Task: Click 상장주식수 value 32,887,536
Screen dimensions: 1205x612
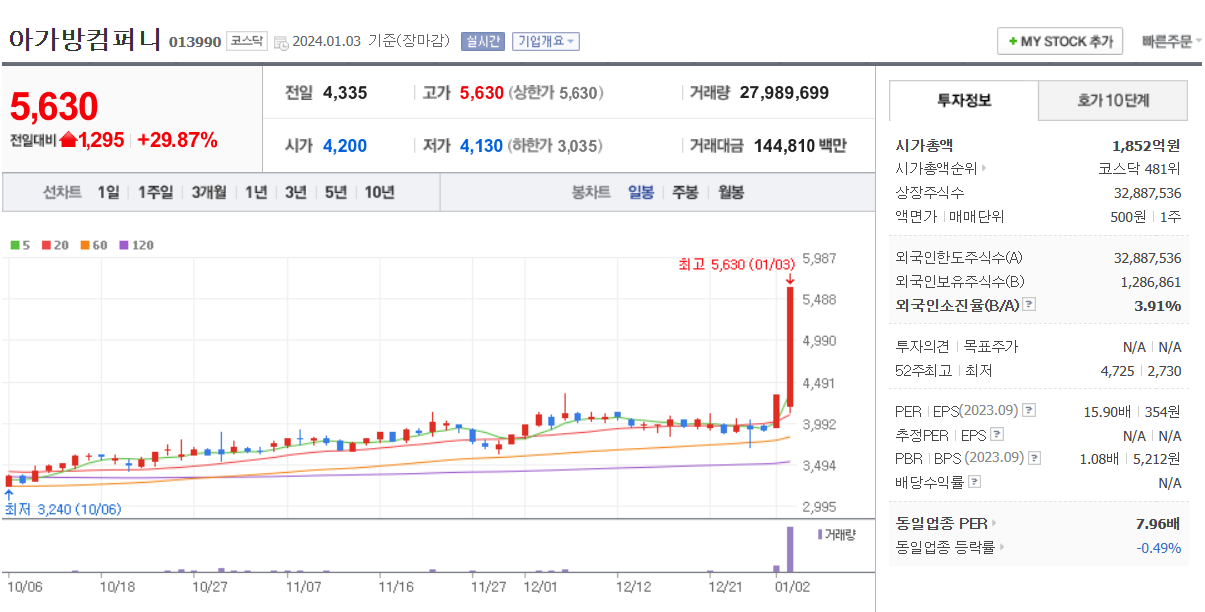Action: (1148, 193)
